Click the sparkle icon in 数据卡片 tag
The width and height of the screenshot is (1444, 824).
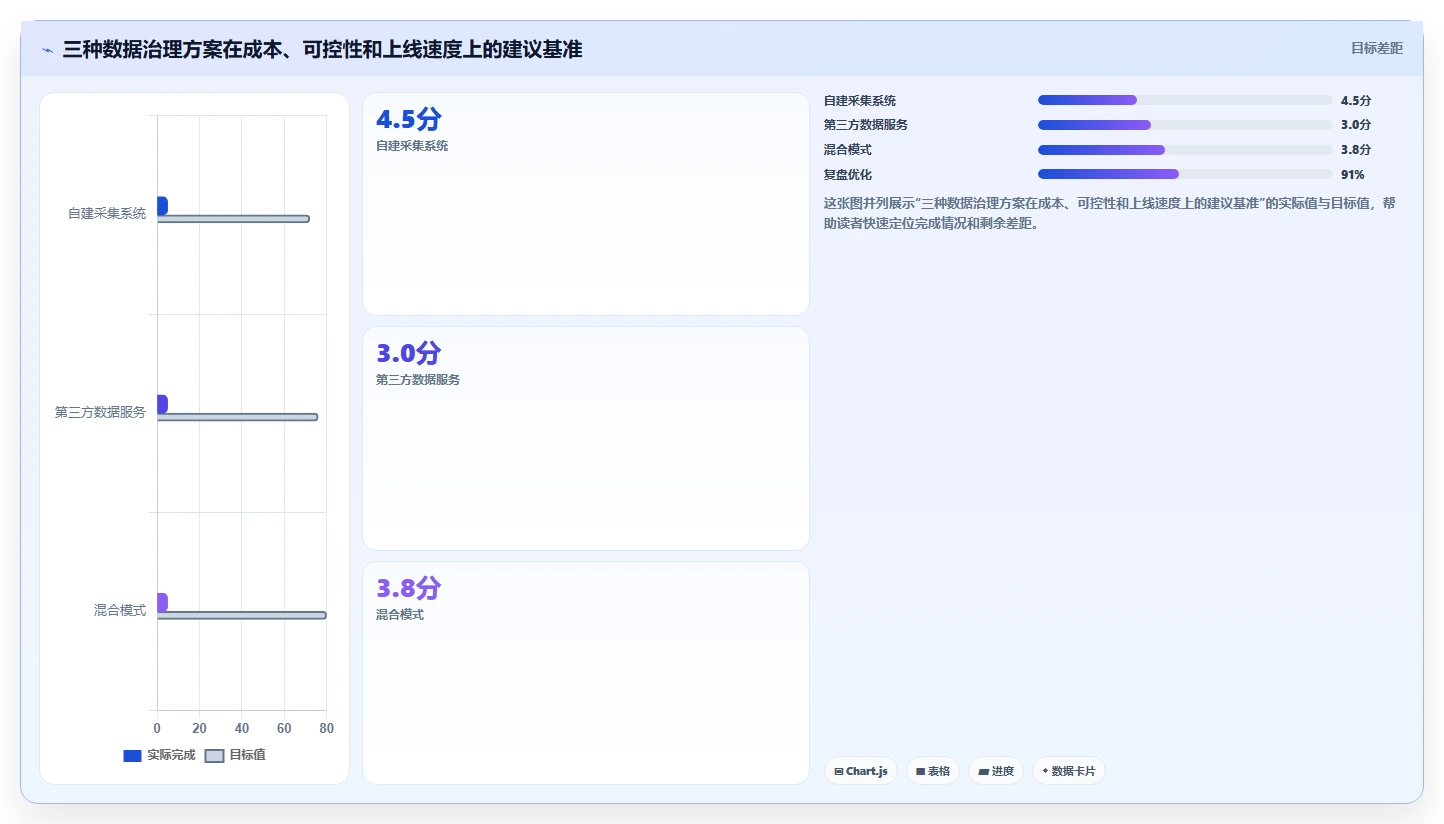pyautogui.click(x=1045, y=771)
